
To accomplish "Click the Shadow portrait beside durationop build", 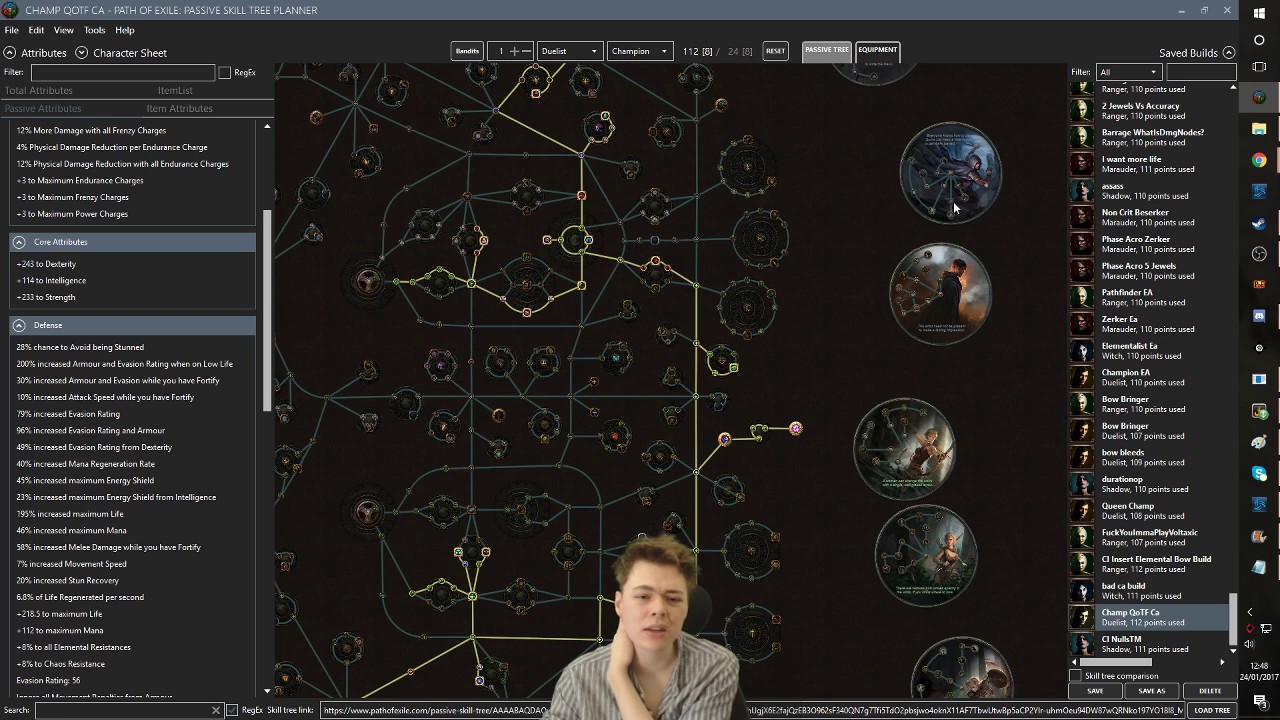I will pos(1082,484).
